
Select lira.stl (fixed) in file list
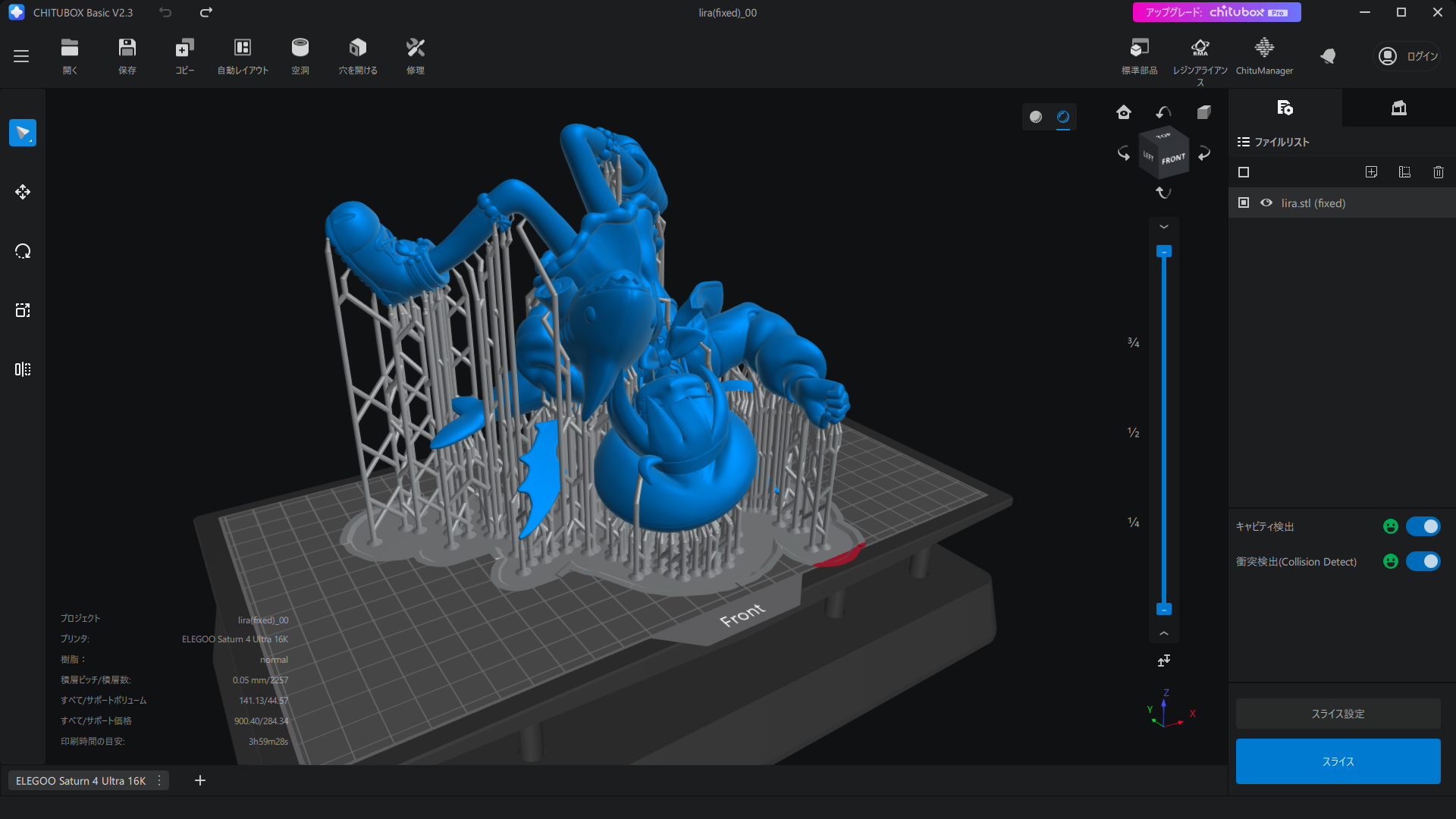1342,202
